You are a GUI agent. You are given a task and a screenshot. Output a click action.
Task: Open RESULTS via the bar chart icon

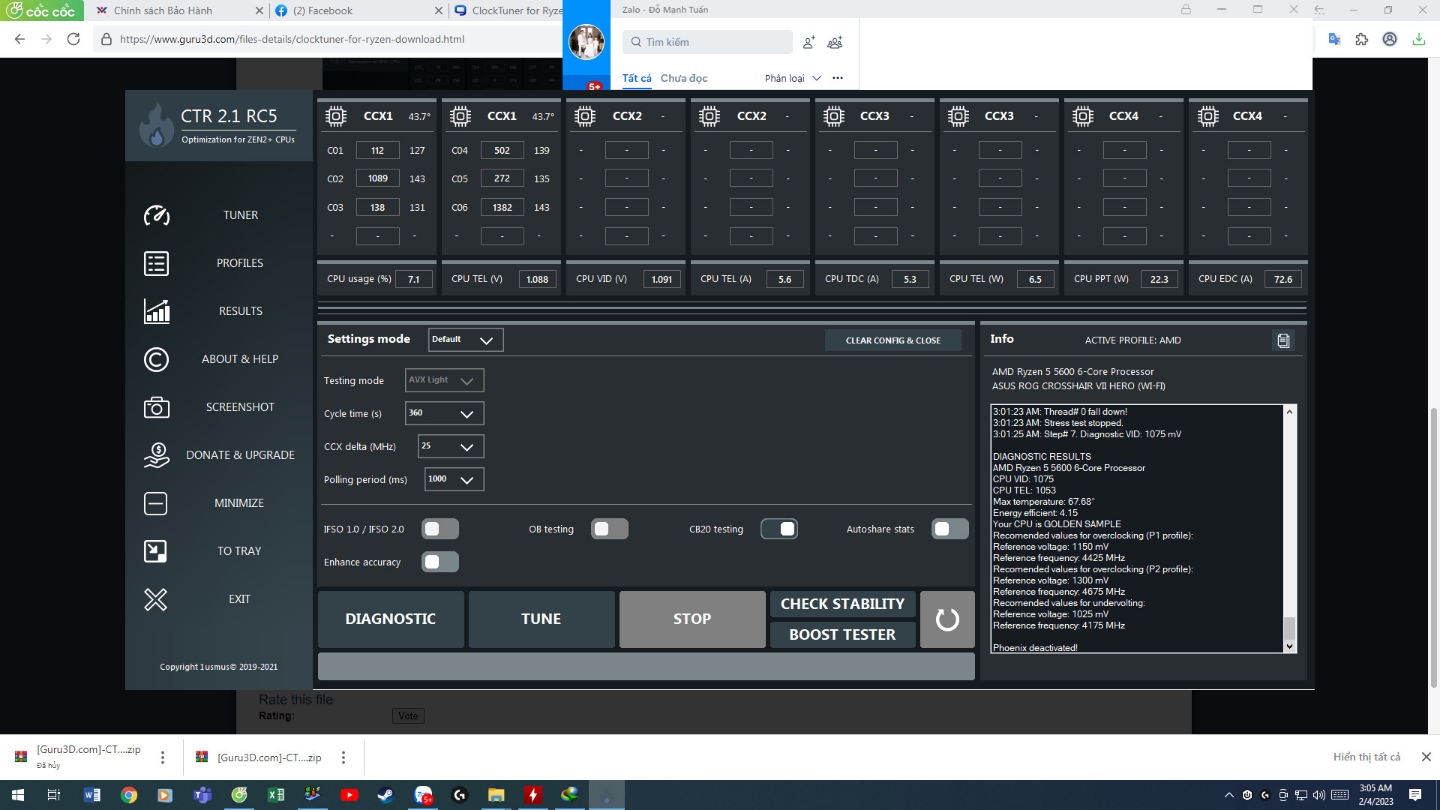[x=156, y=311]
